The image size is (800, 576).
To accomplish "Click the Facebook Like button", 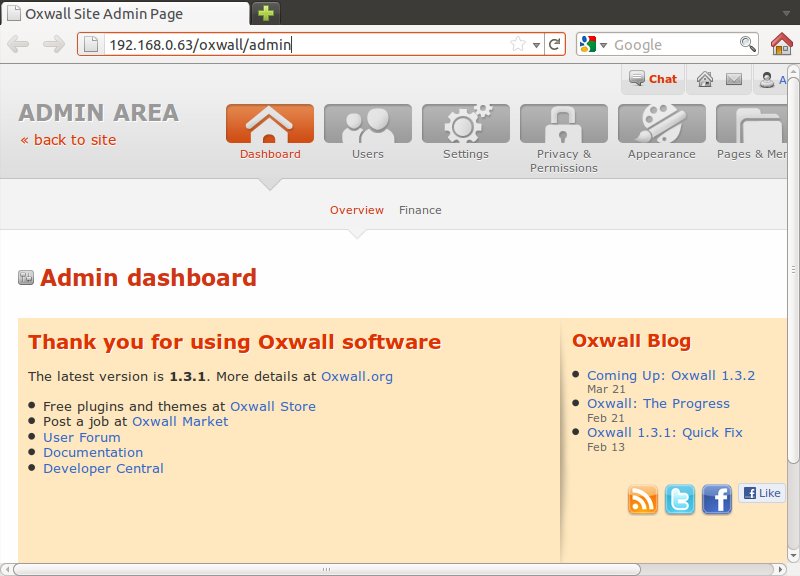I will pyautogui.click(x=762, y=493).
